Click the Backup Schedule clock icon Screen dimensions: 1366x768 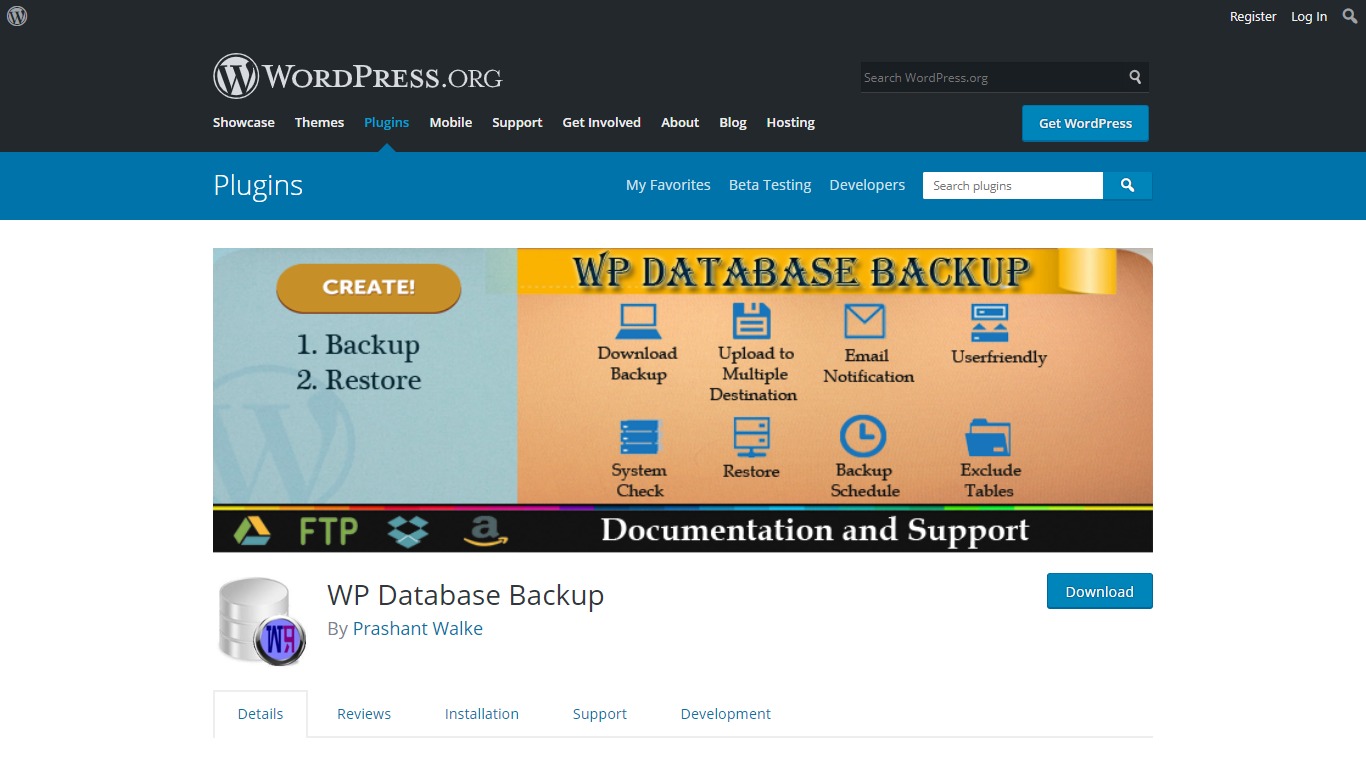862,436
